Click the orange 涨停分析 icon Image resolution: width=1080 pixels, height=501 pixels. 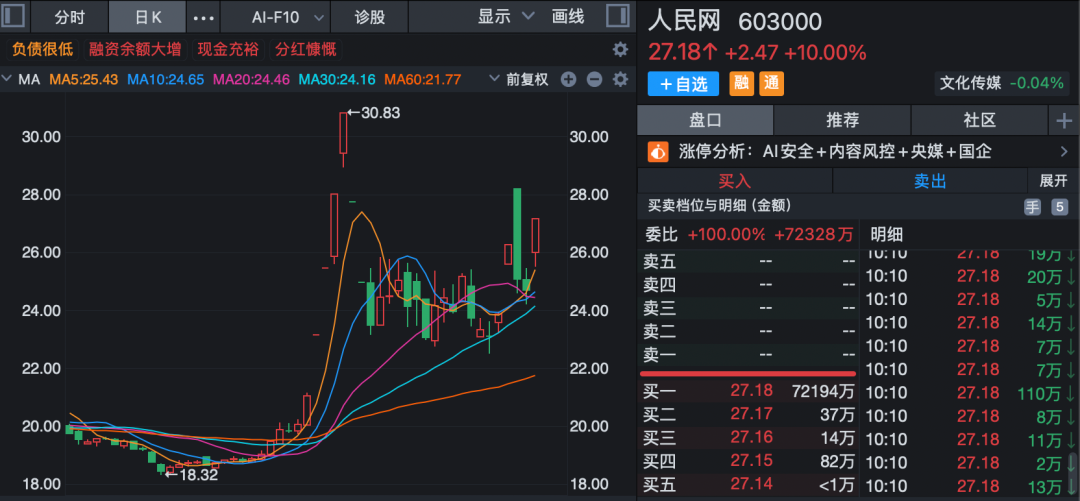[x=658, y=152]
